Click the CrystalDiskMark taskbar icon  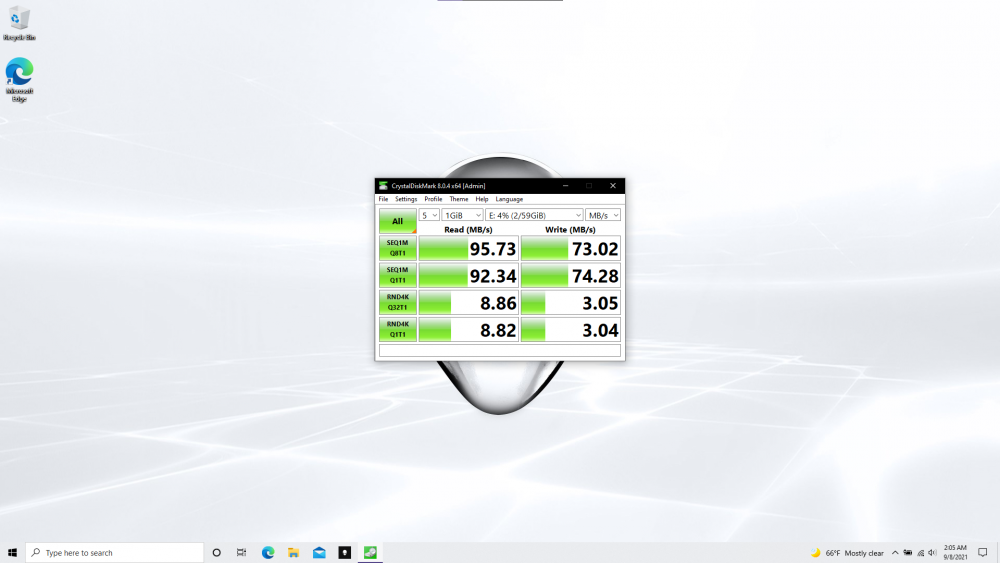[x=370, y=553]
